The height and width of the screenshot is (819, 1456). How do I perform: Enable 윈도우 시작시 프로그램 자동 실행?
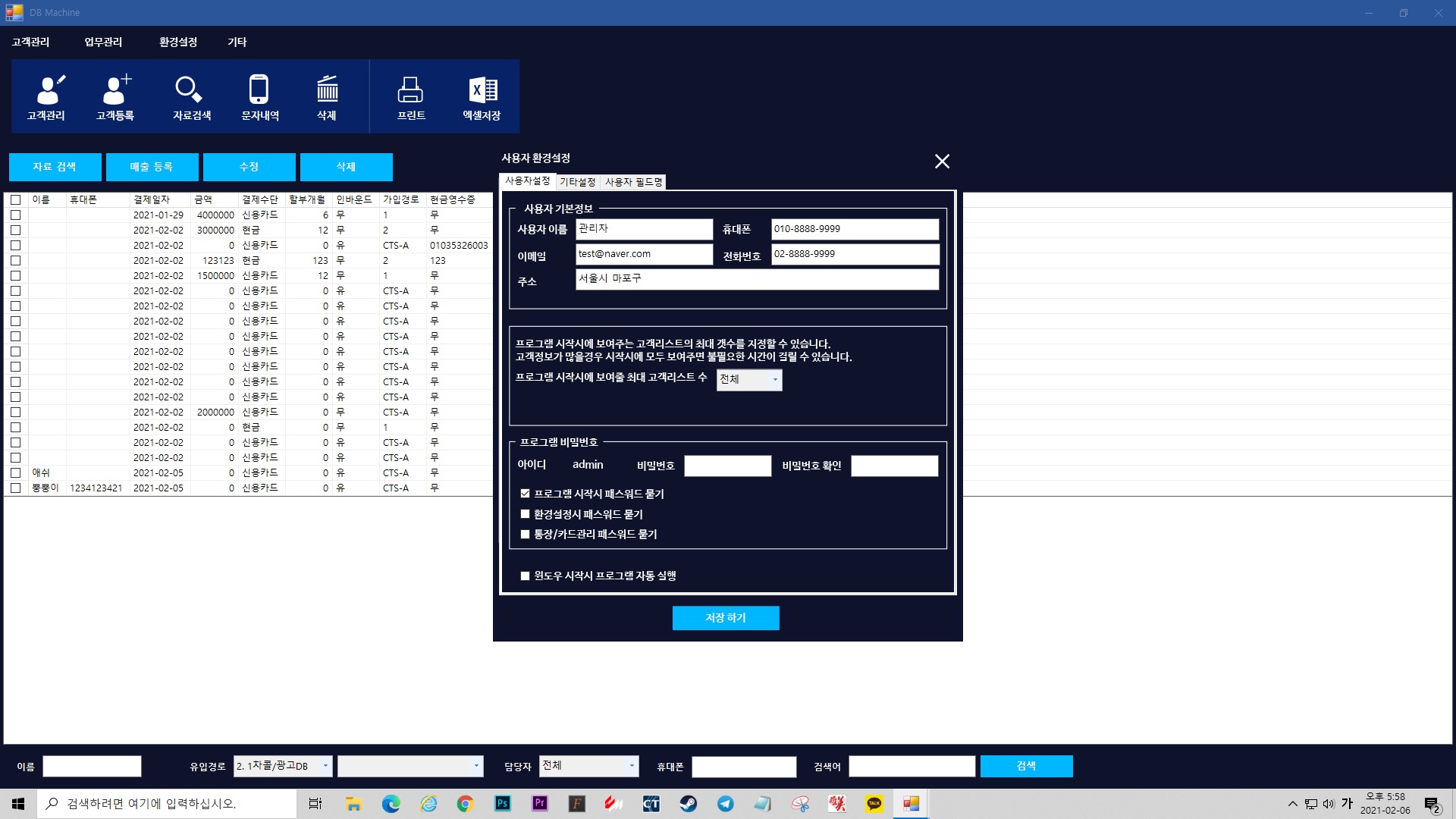(x=525, y=576)
